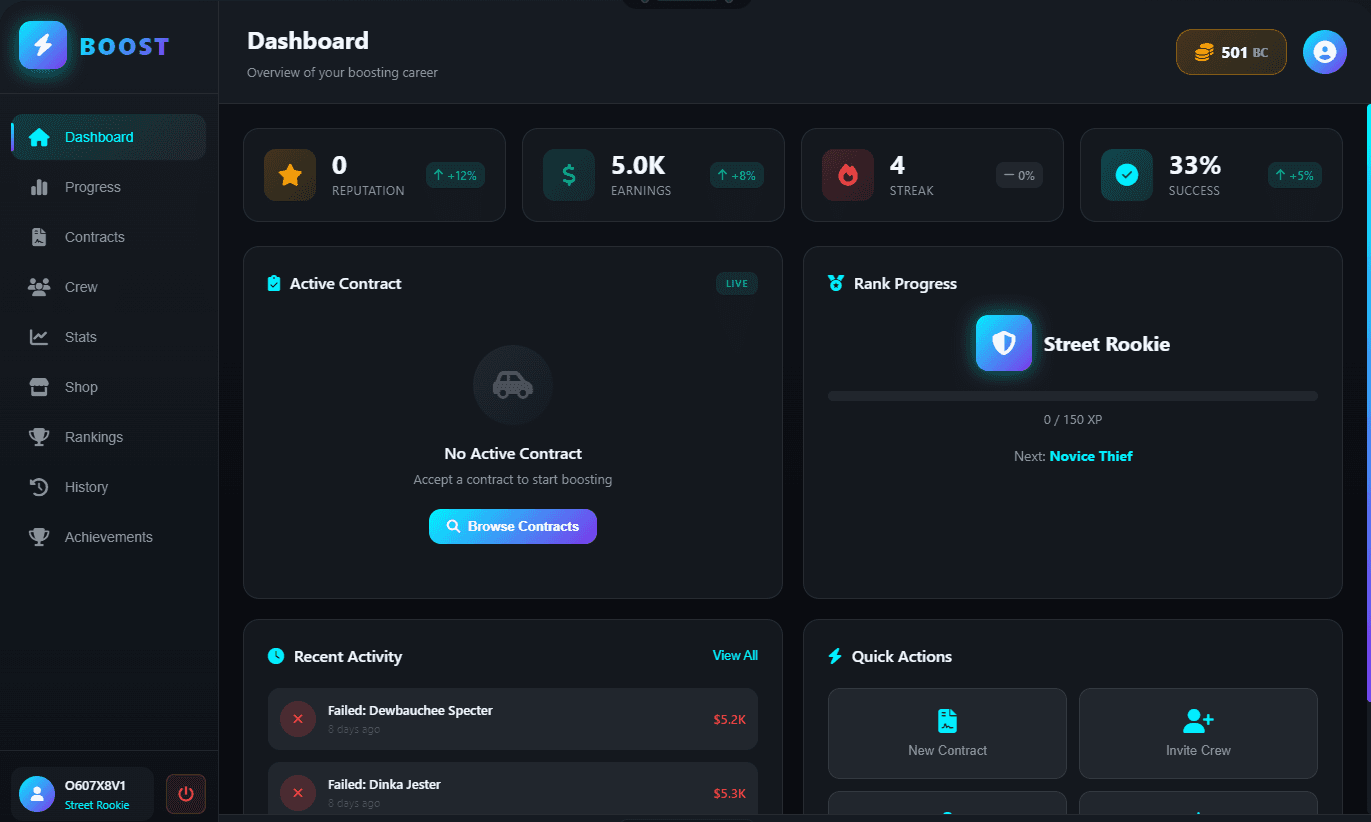This screenshot has height=822, width=1371.
Task: Select Achievements in the sidebar
Action: (x=108, y=537)
